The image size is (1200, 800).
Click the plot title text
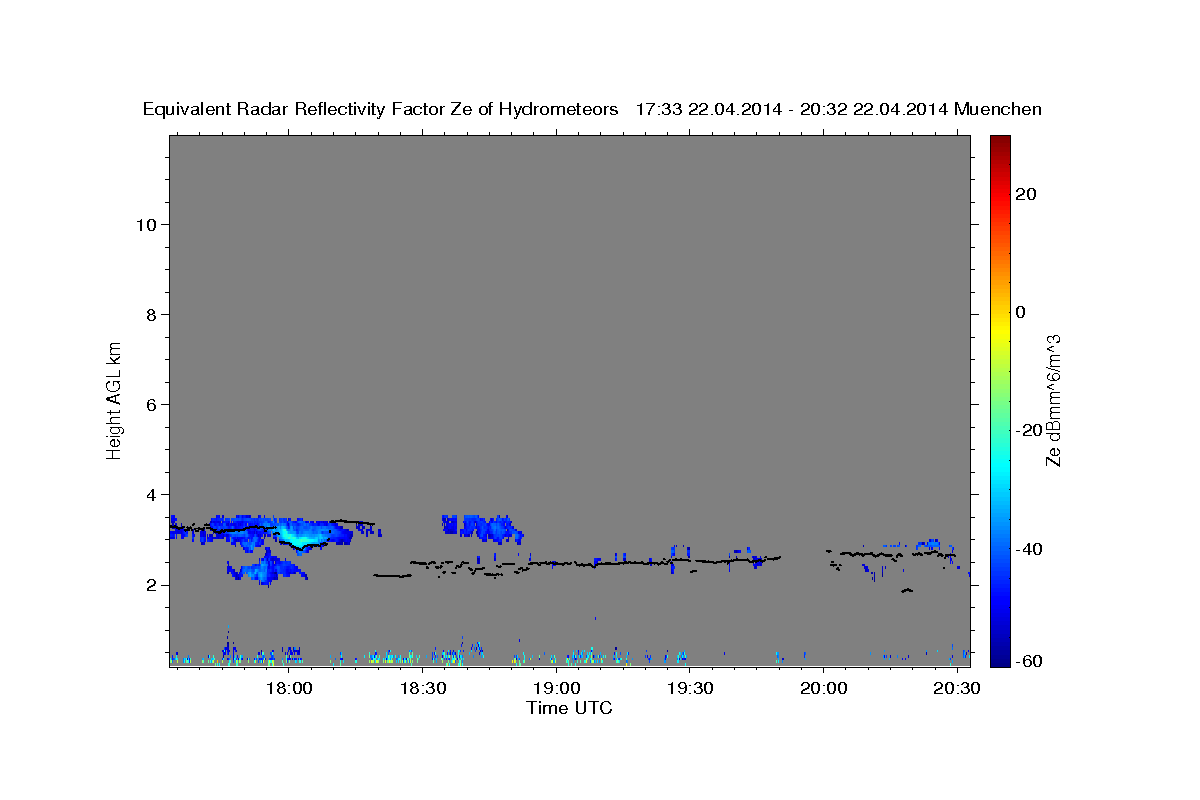point(592,109)
